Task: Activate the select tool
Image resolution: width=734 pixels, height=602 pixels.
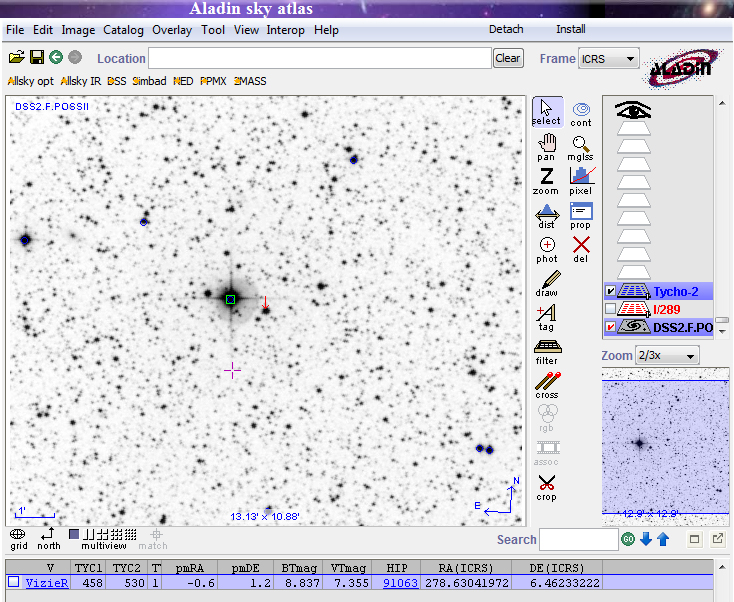Action: [547, 112]
